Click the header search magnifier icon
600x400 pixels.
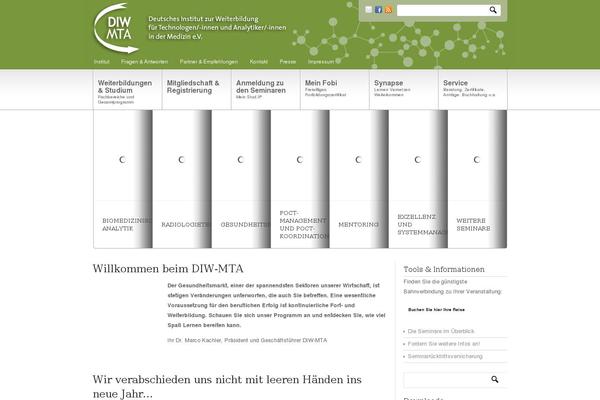[493, 10]
